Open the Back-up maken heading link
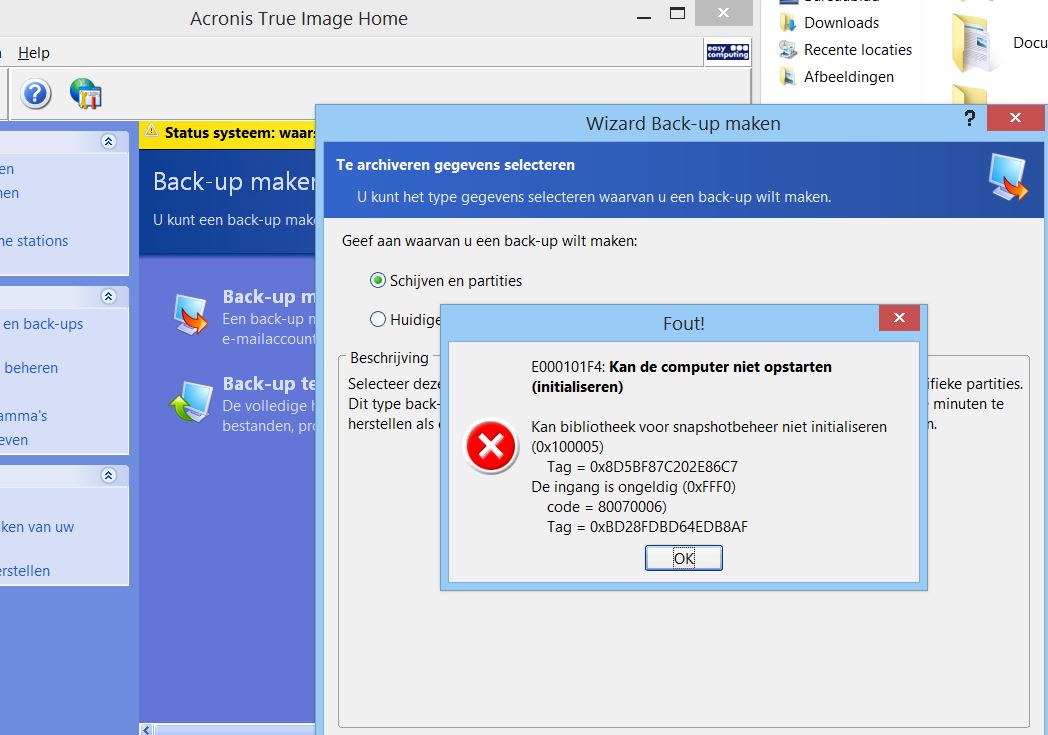Viewport: 1048px width, 735px height. pyautogui.click(x=269, y=297)
